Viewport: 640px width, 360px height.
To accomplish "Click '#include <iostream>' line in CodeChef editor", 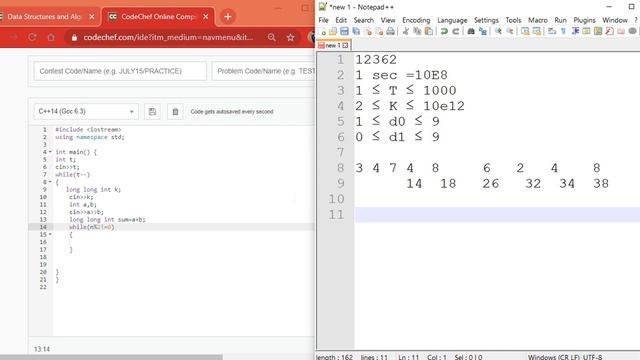I will click(88, 129).
